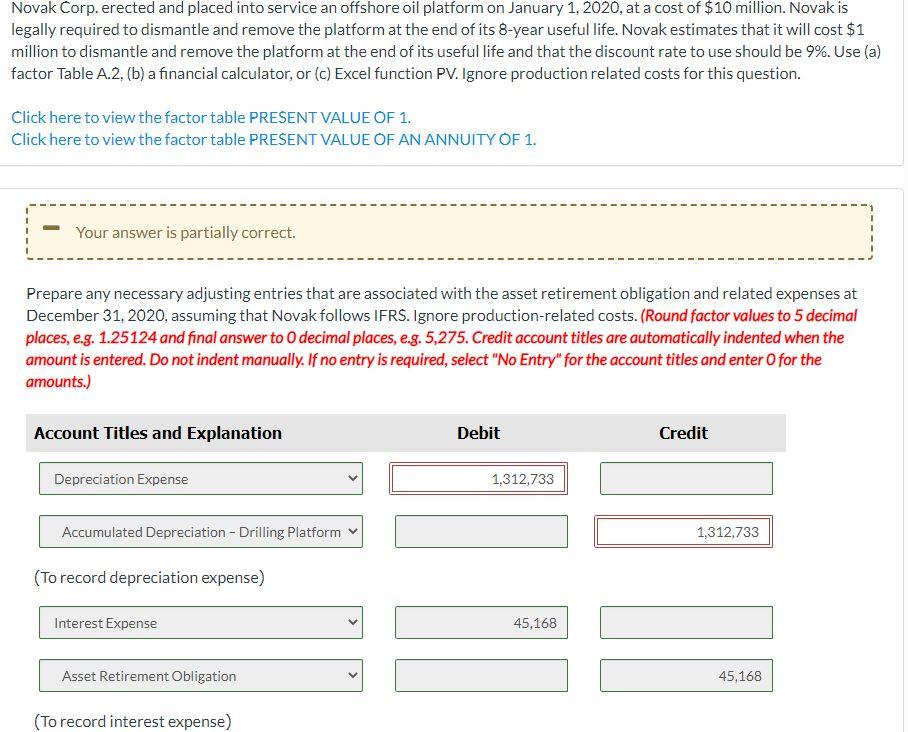Click empty credit field in Interest Expense row

(685, 622)
